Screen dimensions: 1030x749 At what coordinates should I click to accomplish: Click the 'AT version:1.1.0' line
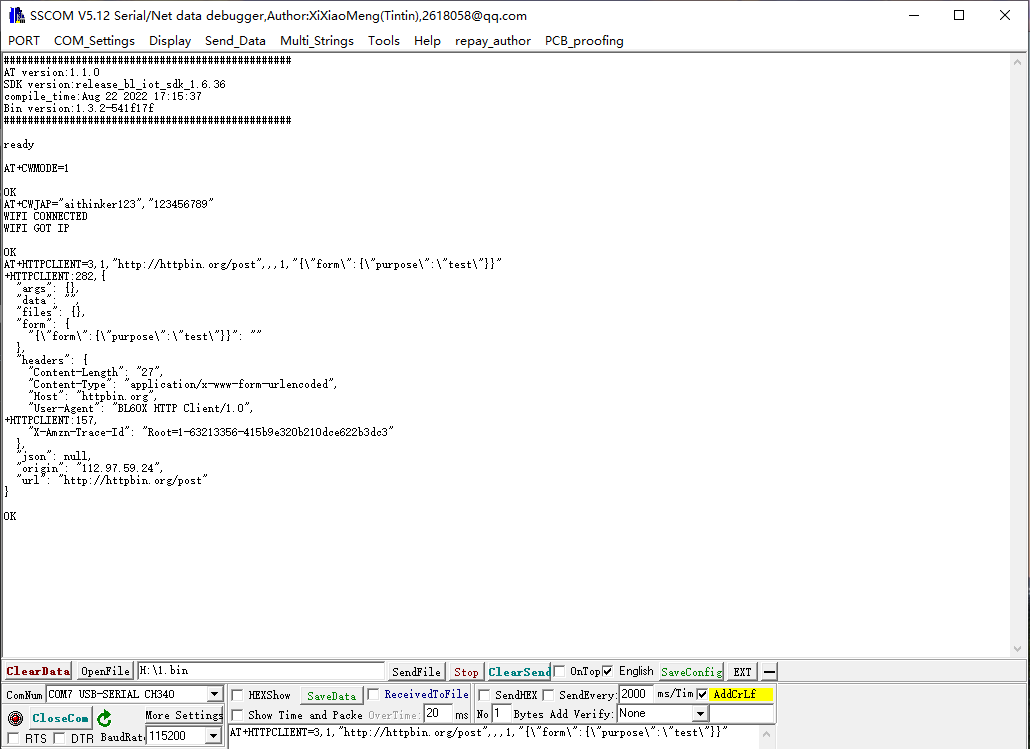click(x=51, y=72)
